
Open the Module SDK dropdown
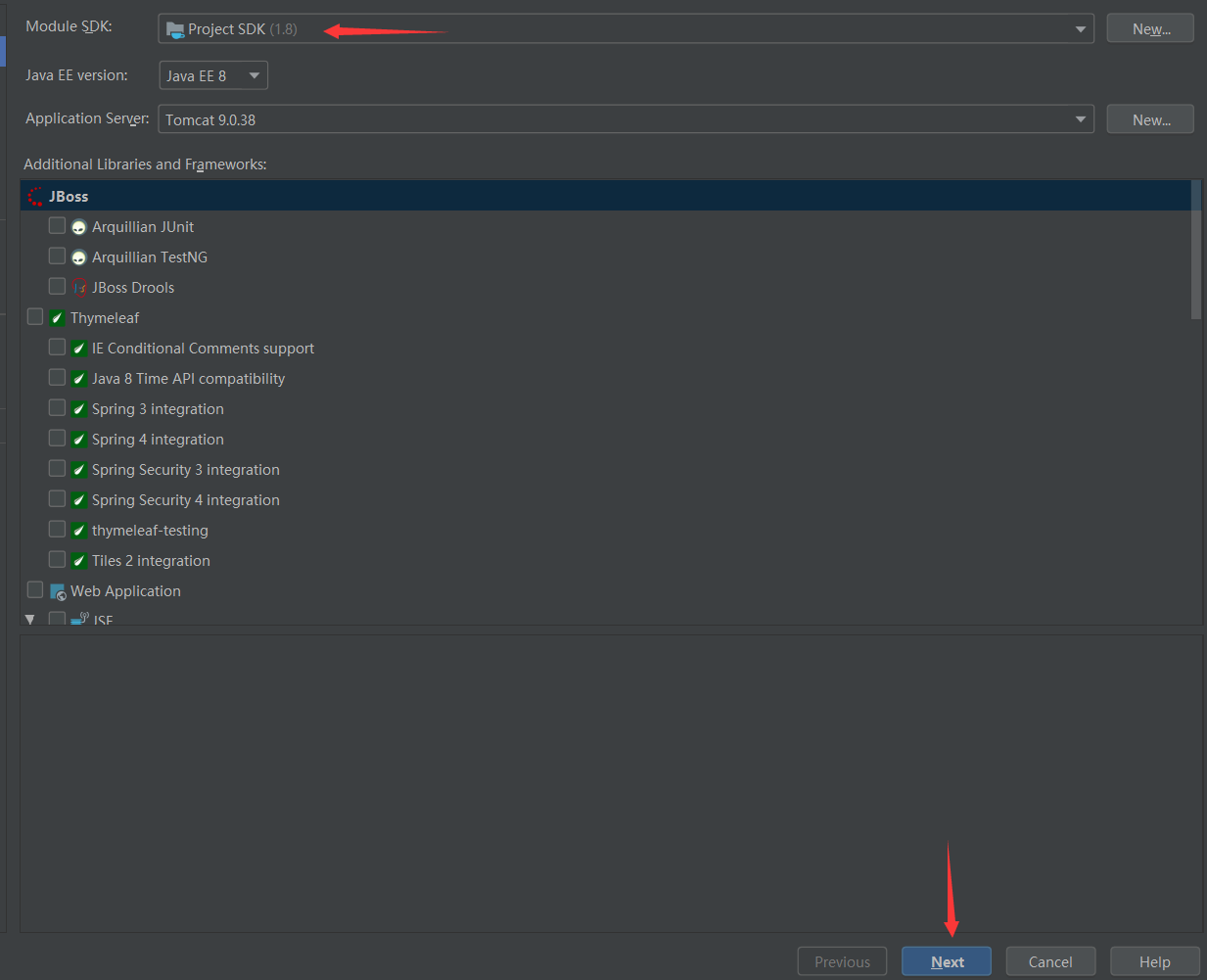[x=626, y=28]
